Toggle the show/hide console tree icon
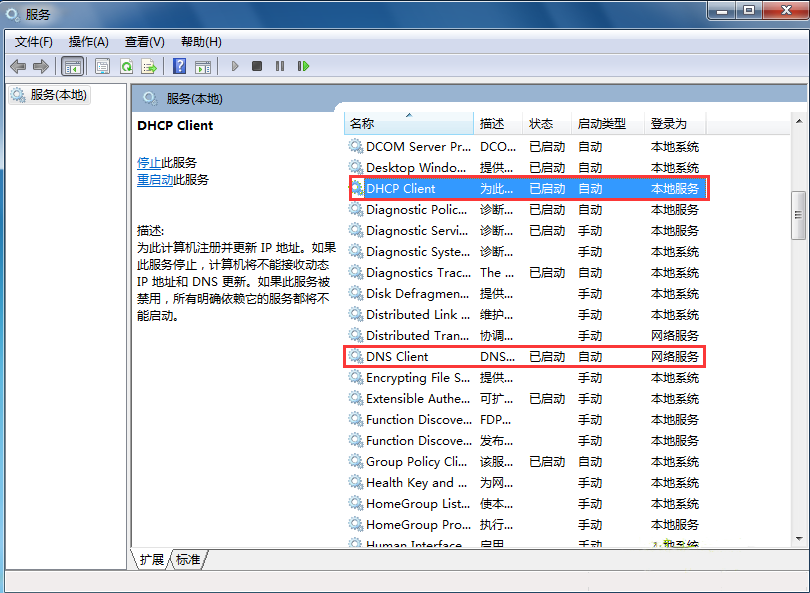Image resolution: width=810 pixels, height=593 pixels. tap(72, 66)
